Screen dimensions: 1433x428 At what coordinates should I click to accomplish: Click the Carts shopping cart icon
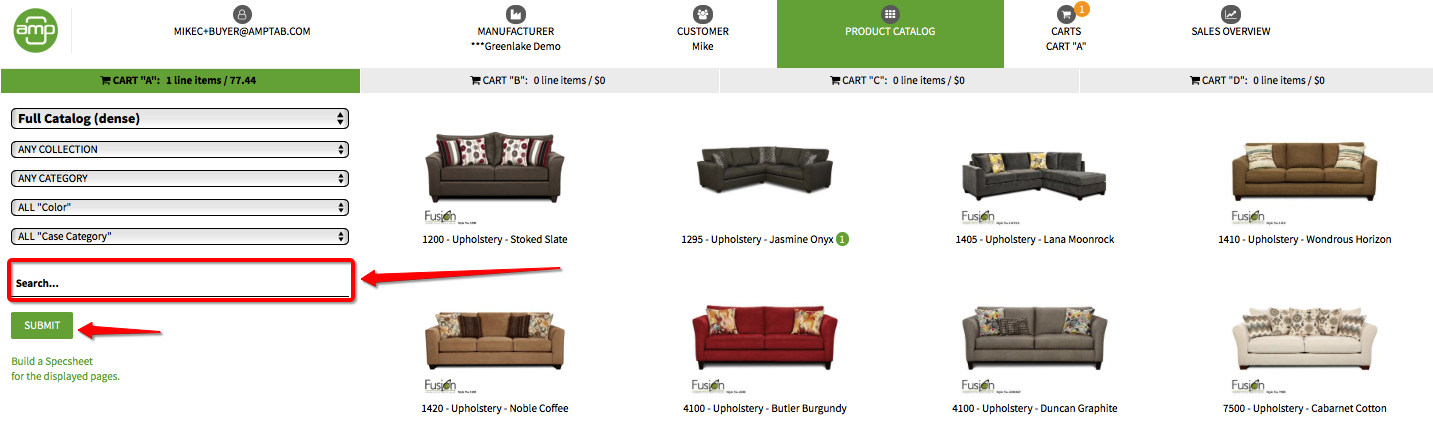(x=1066, y=14)
